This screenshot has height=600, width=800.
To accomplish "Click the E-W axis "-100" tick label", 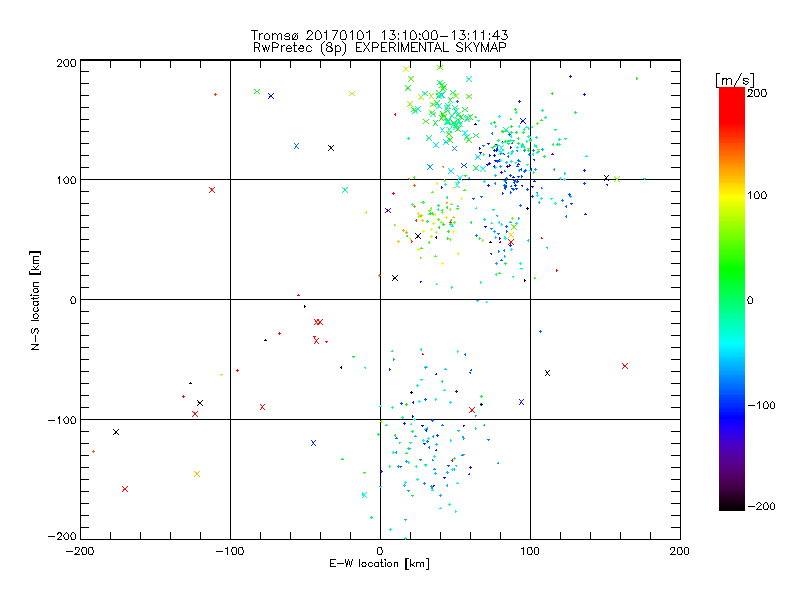I will (x=230, y=551).
